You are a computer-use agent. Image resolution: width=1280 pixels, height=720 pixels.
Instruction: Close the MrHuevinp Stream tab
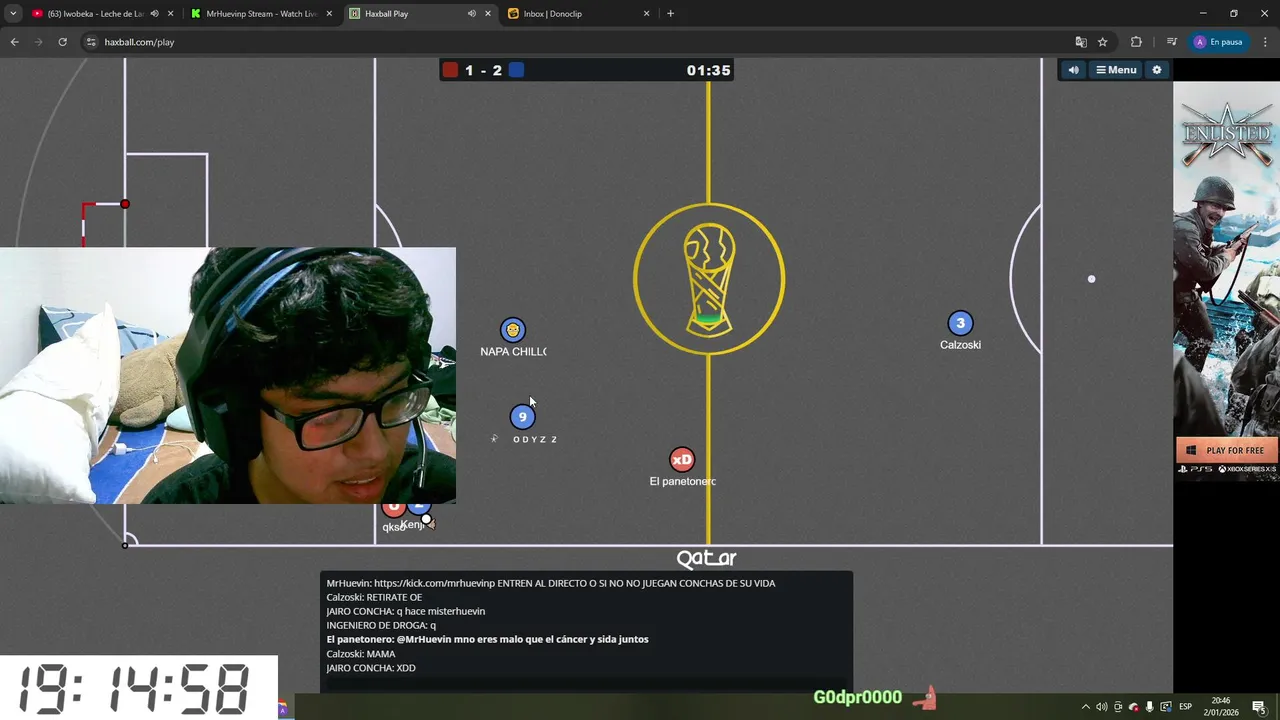point(329,14)
